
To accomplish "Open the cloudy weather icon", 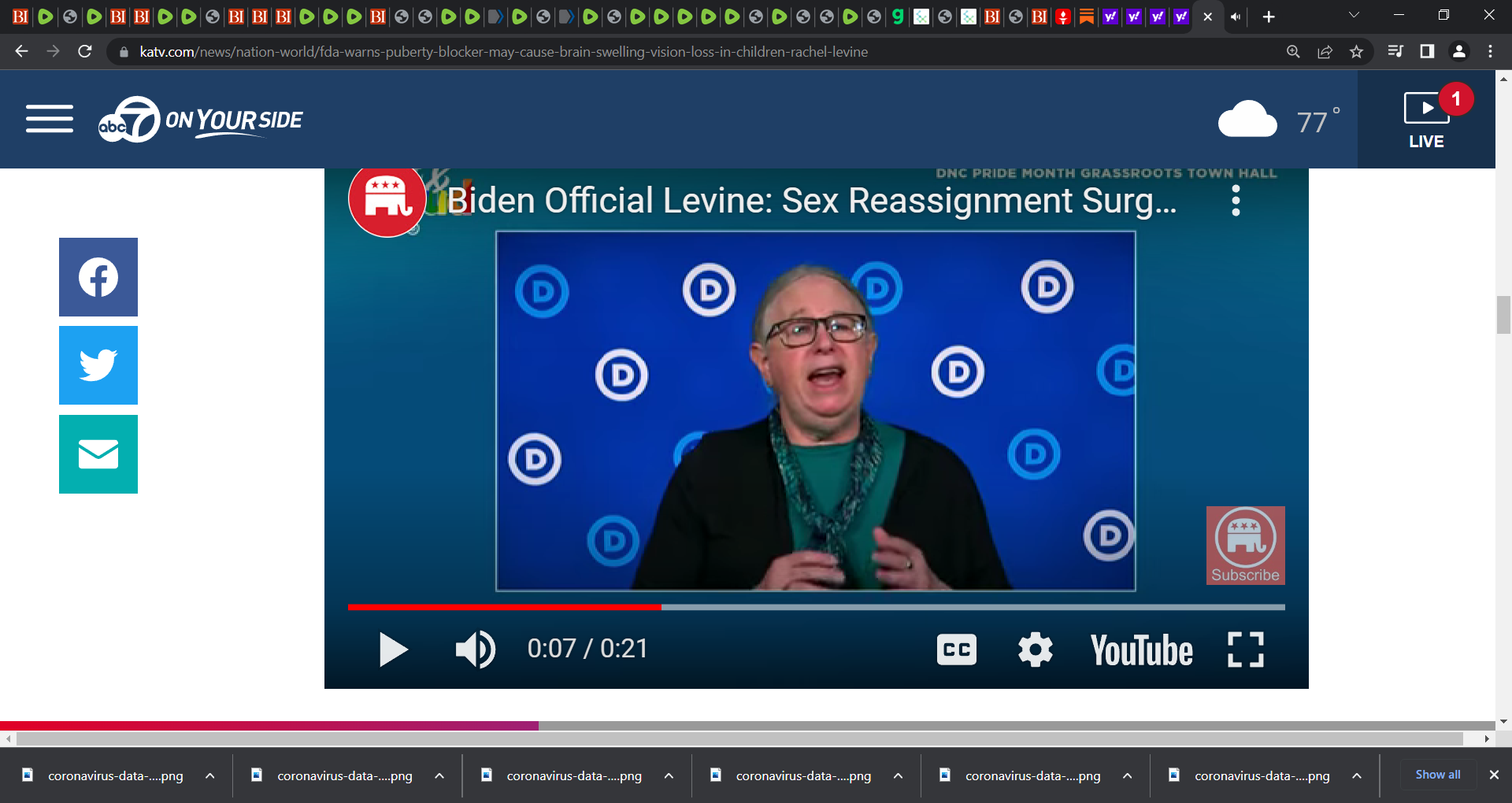I will coord(1247,119).
